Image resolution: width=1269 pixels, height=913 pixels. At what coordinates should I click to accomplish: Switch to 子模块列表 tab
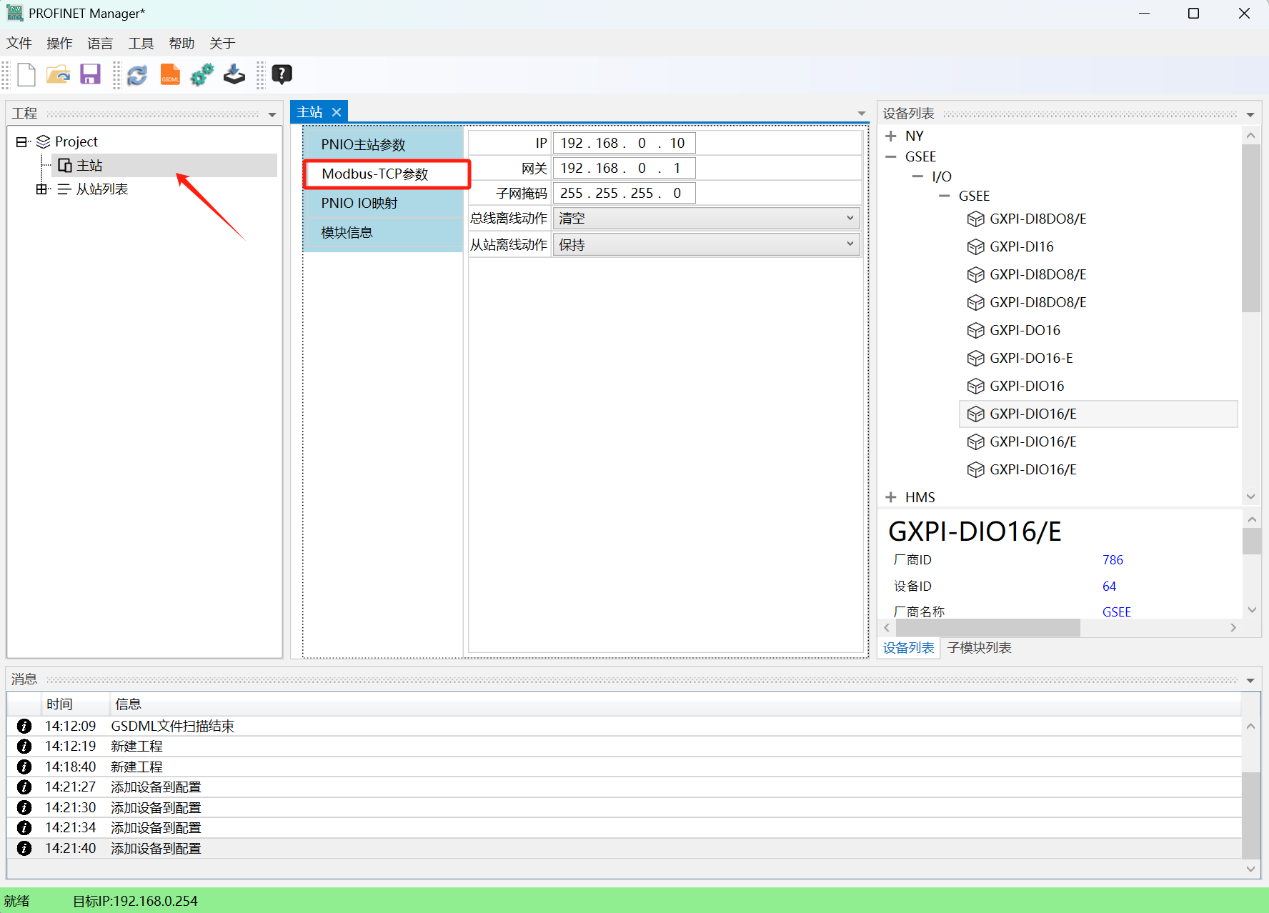click(979, 648)
